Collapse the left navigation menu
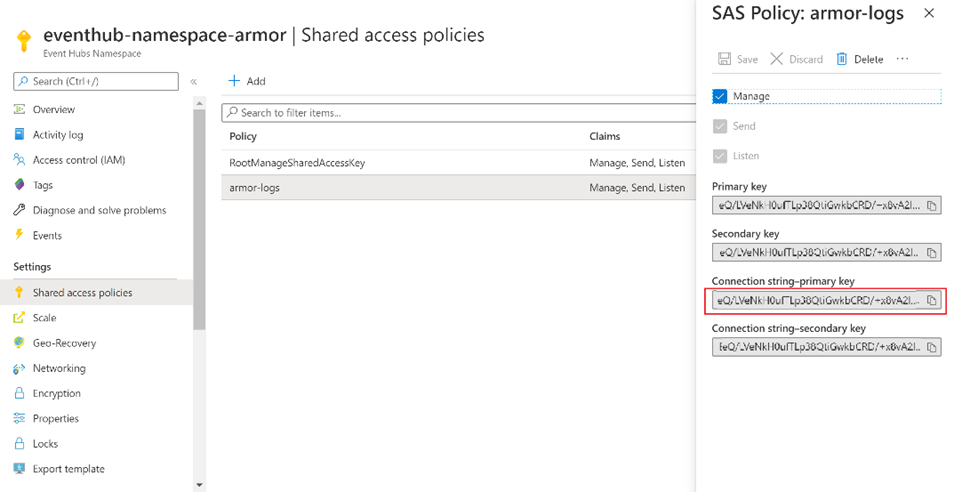The height and width of the screenshot is (492, 954). point(193,81)
